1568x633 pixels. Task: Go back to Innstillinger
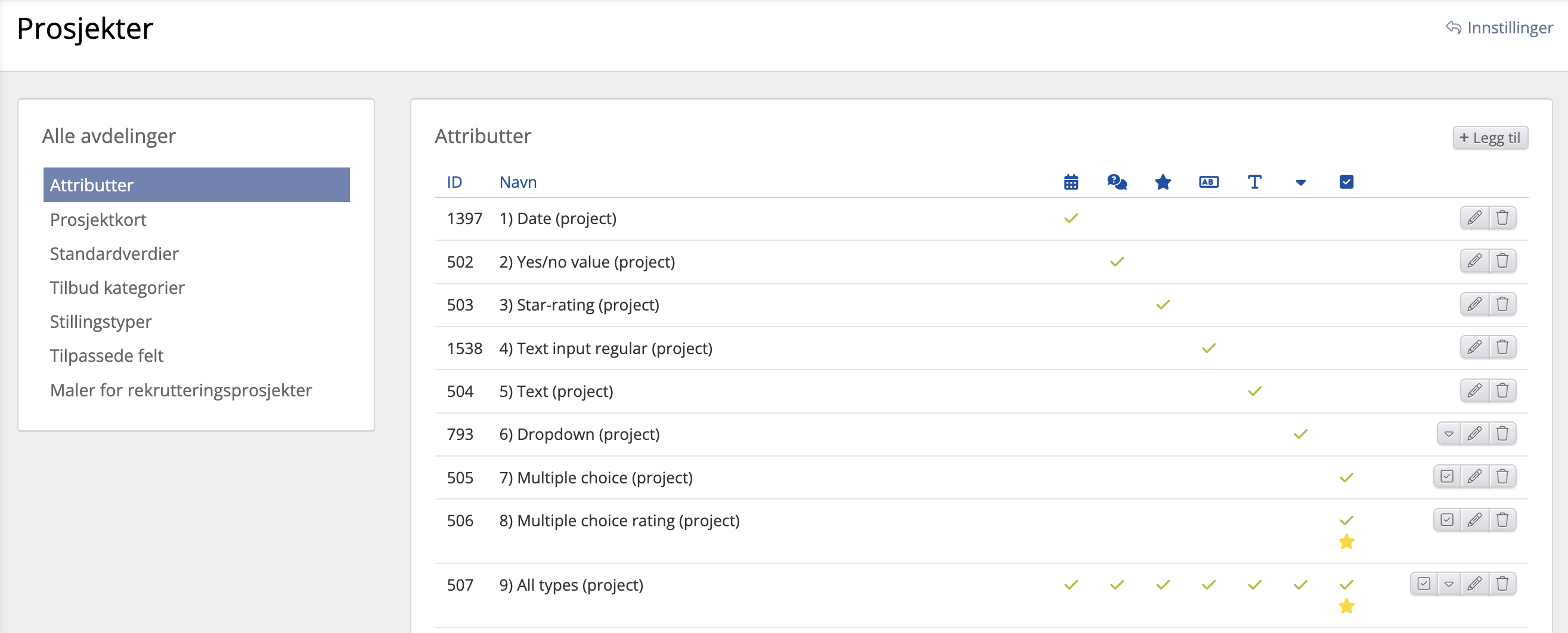tap(1499, 28)
